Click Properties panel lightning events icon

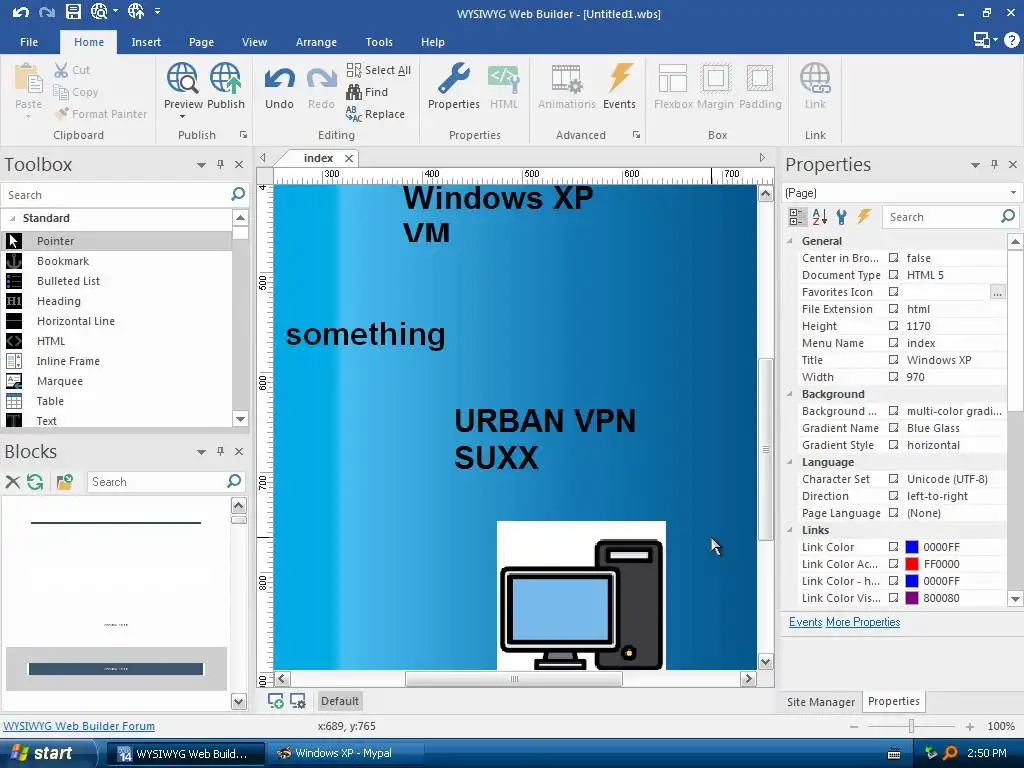[x=864, y=217]
